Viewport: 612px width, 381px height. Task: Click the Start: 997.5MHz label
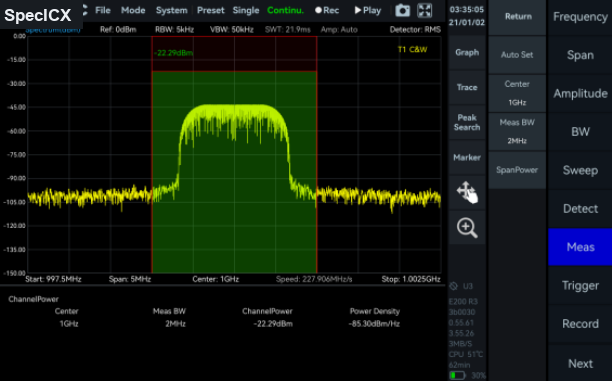pyautogui.click(x=53, y=279)
